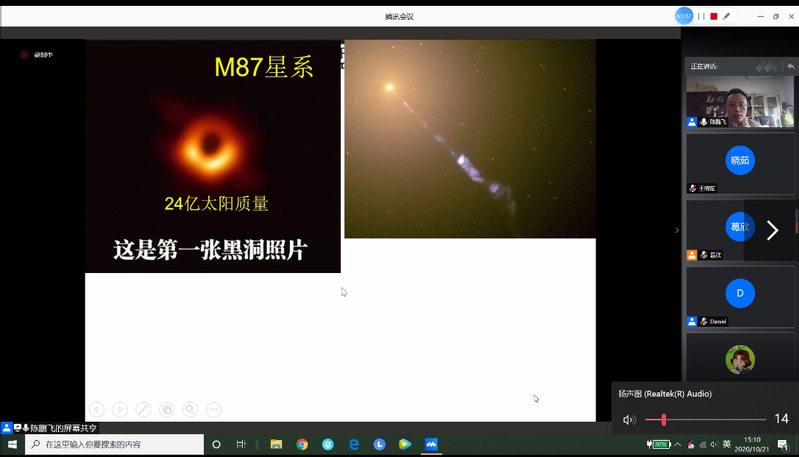Open the more options ellipsis in slide controls
The width and height of the screenshot is (799, 457).
click(x=213, y=409)
